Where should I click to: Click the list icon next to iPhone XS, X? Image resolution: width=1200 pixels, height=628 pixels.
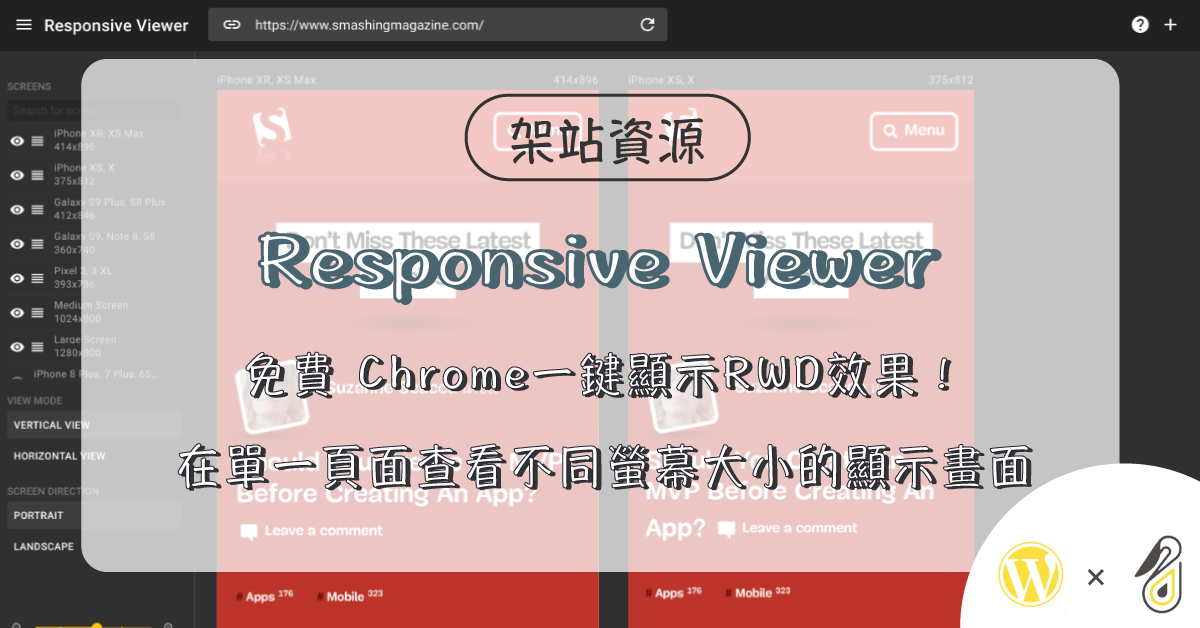click(37, 174)
